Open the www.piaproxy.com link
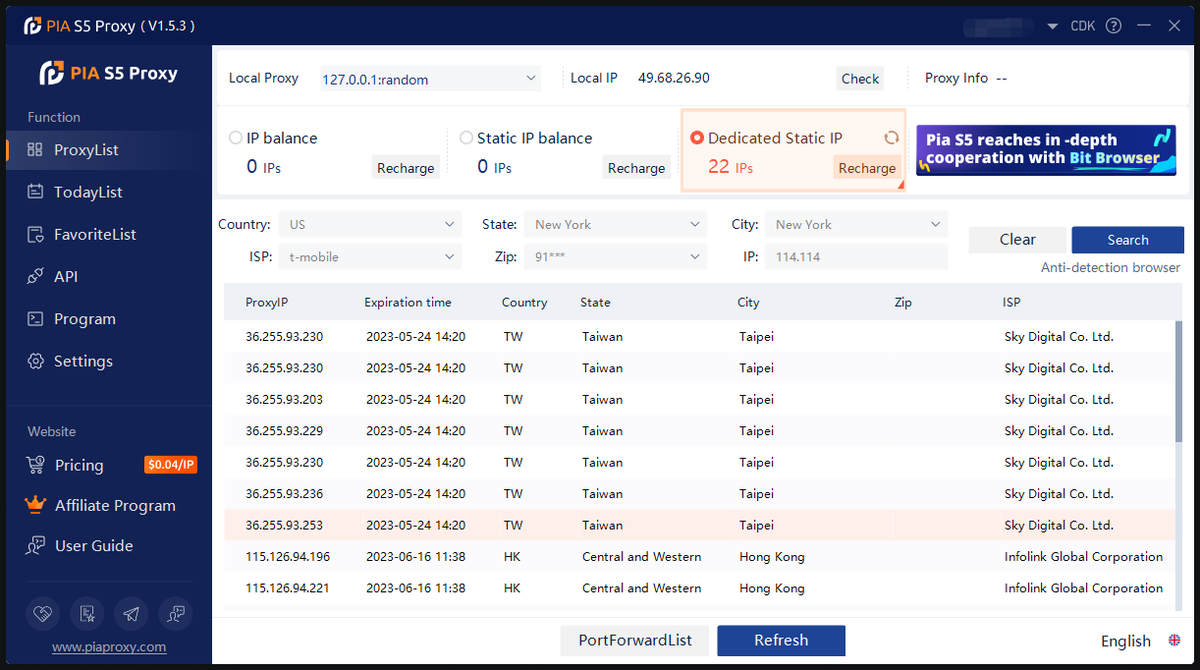The image size is (1200, 670). click(109, 647)
